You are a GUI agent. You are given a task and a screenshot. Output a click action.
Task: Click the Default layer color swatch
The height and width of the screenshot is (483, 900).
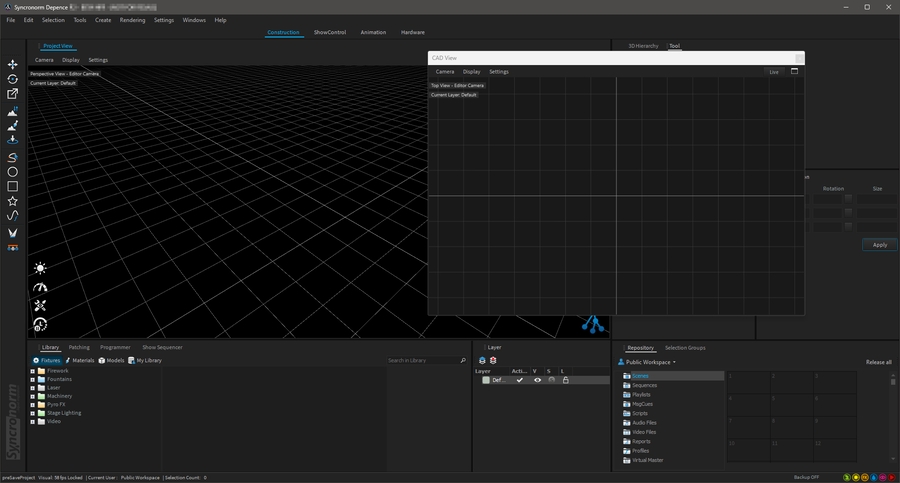coord(486,380)
